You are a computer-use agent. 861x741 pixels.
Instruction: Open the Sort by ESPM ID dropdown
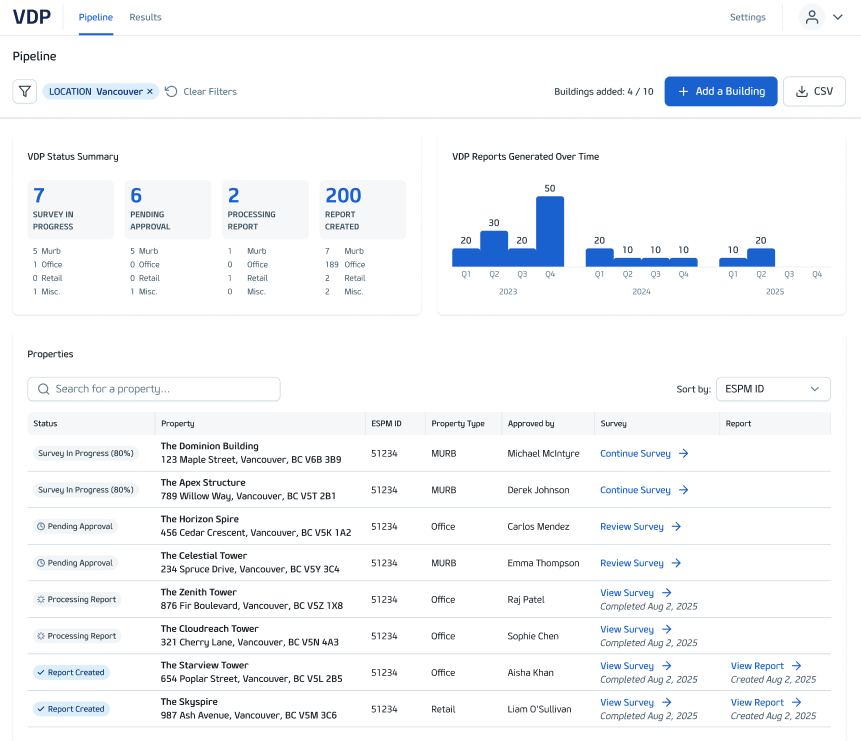[773, 389]
